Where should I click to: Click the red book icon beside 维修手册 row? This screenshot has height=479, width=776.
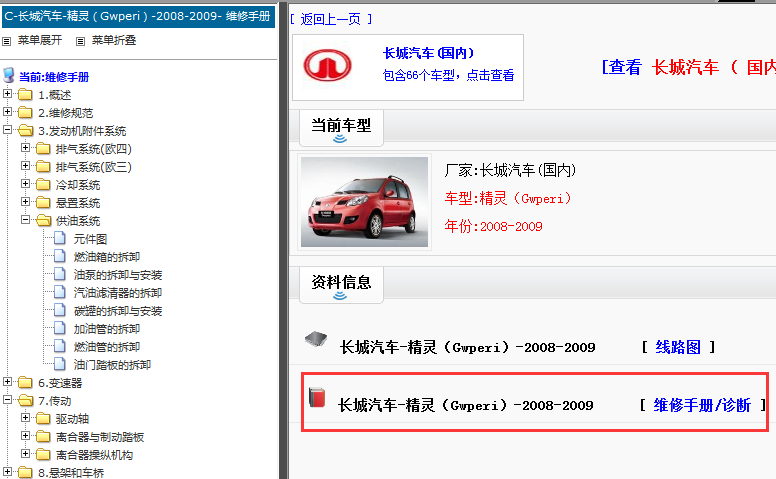coord(317,397)
